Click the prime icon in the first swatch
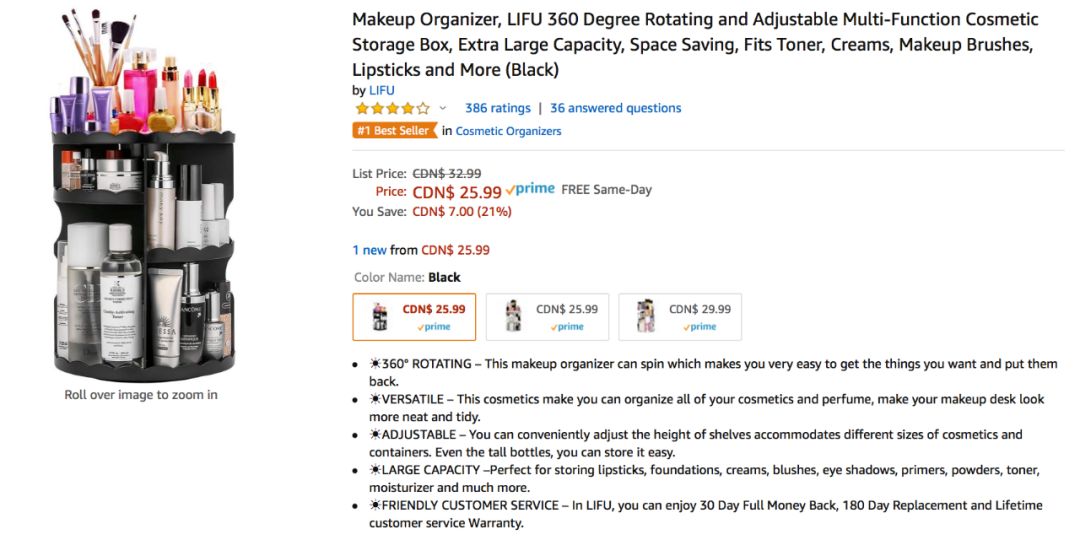Screen dimensions: 1080x540 coord(433,327)
